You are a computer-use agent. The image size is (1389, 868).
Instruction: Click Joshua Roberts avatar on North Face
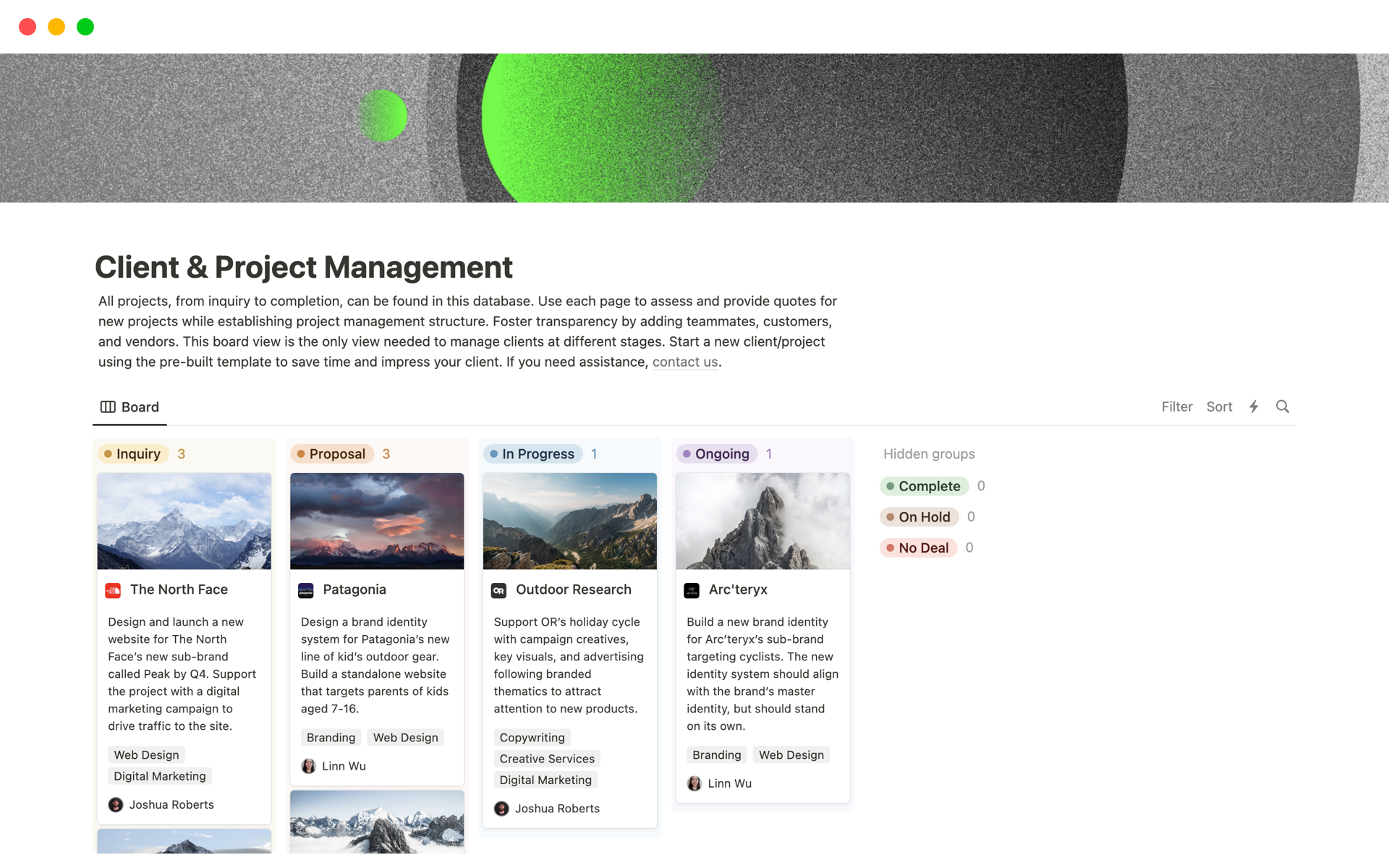pos(116,804)
